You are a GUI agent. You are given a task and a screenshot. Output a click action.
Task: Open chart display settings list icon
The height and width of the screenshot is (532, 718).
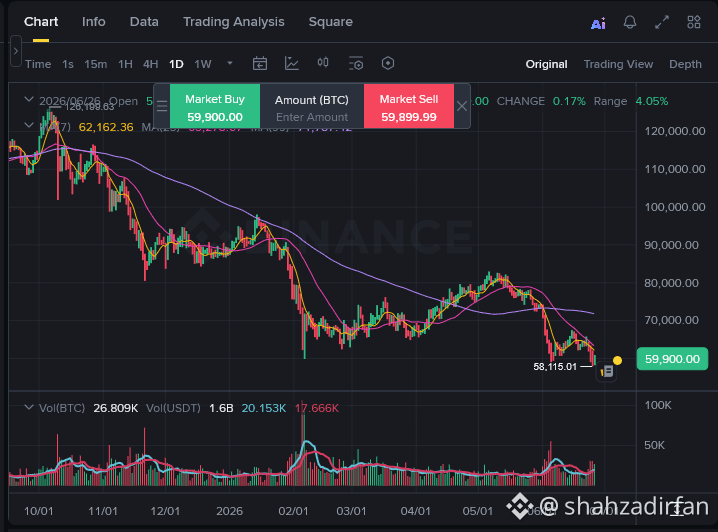[x=356, y=63]
